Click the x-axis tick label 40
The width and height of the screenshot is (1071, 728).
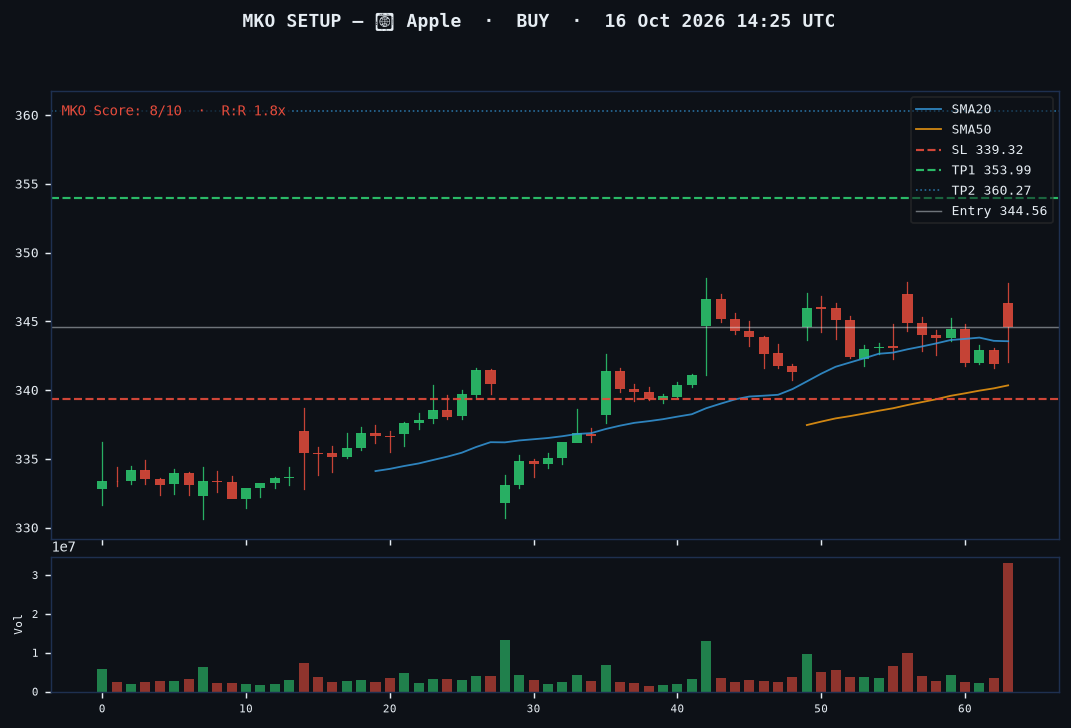677,709
